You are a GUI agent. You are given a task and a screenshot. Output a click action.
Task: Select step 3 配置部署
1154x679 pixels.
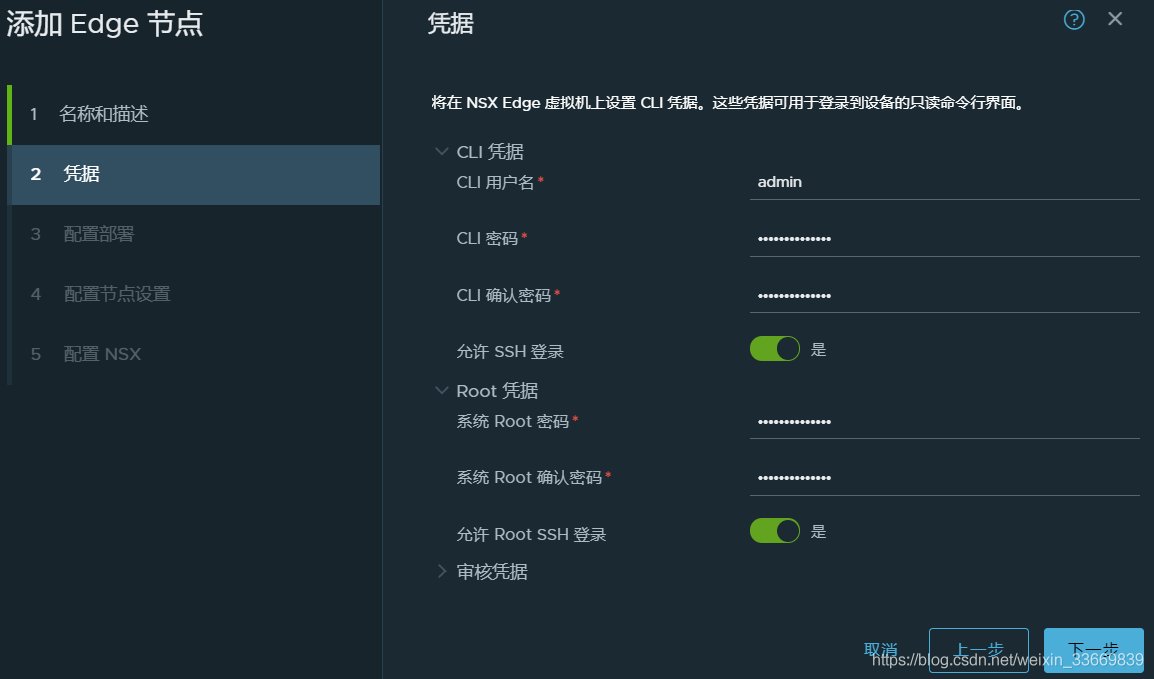coord(194,235)
